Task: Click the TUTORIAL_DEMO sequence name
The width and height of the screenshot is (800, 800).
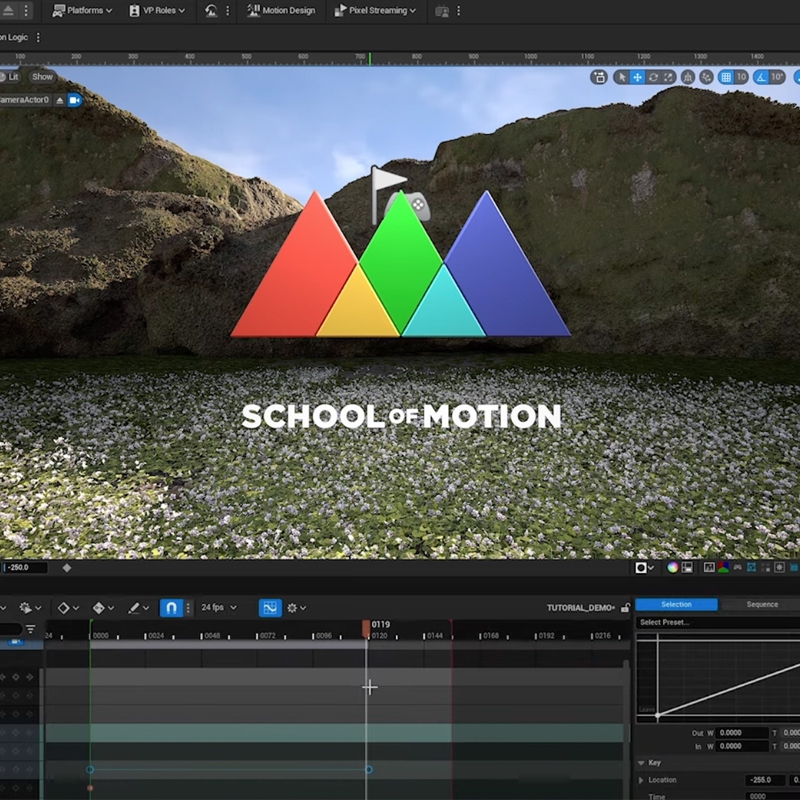Action: (x=581, y=608)
